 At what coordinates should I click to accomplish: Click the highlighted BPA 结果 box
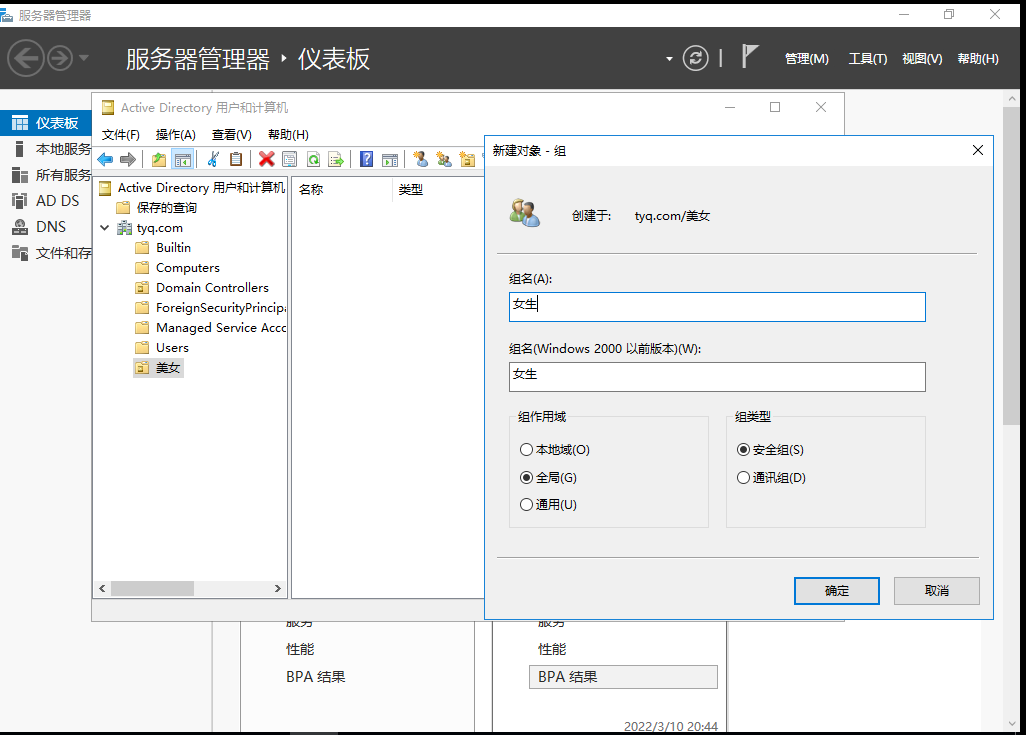click(x=623, y=677)
